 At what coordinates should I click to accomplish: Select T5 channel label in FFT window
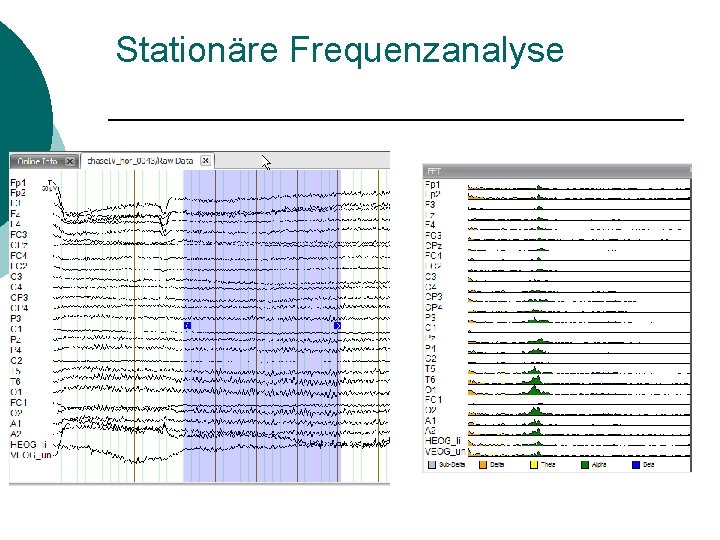click(x=430, y=369)
